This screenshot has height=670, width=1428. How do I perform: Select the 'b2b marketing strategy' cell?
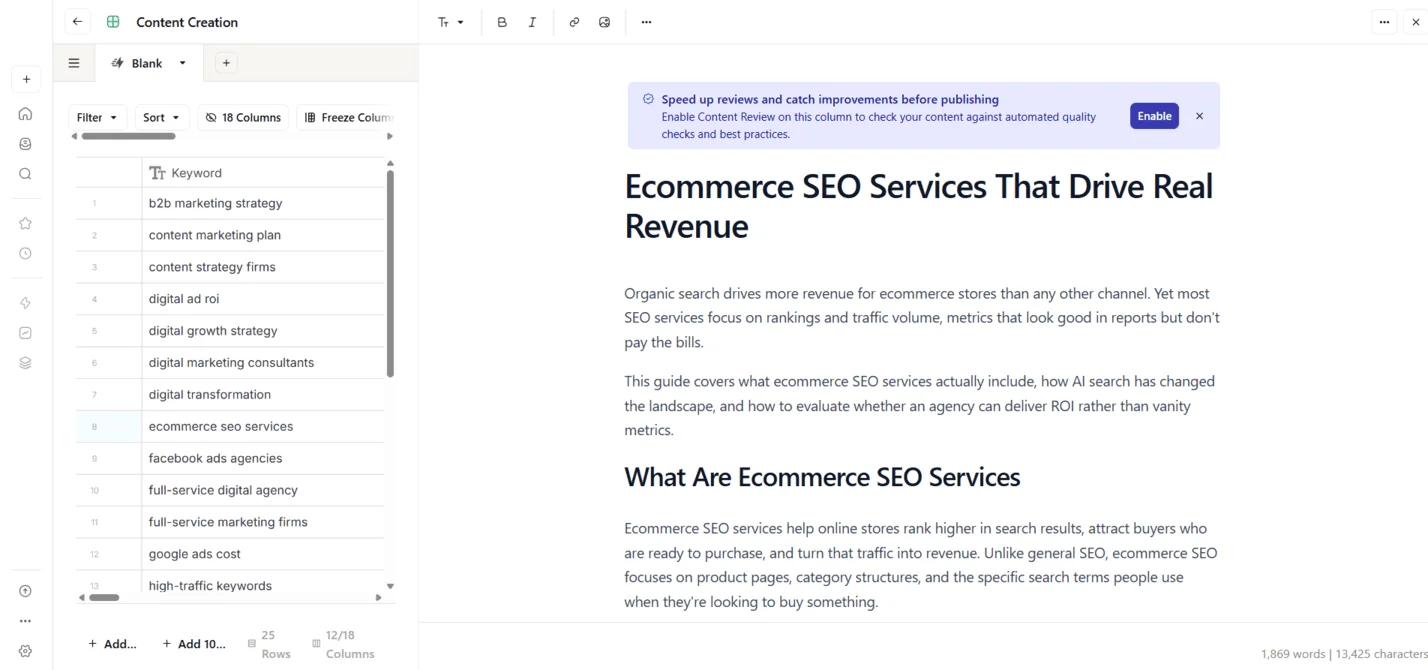[263, 203]
